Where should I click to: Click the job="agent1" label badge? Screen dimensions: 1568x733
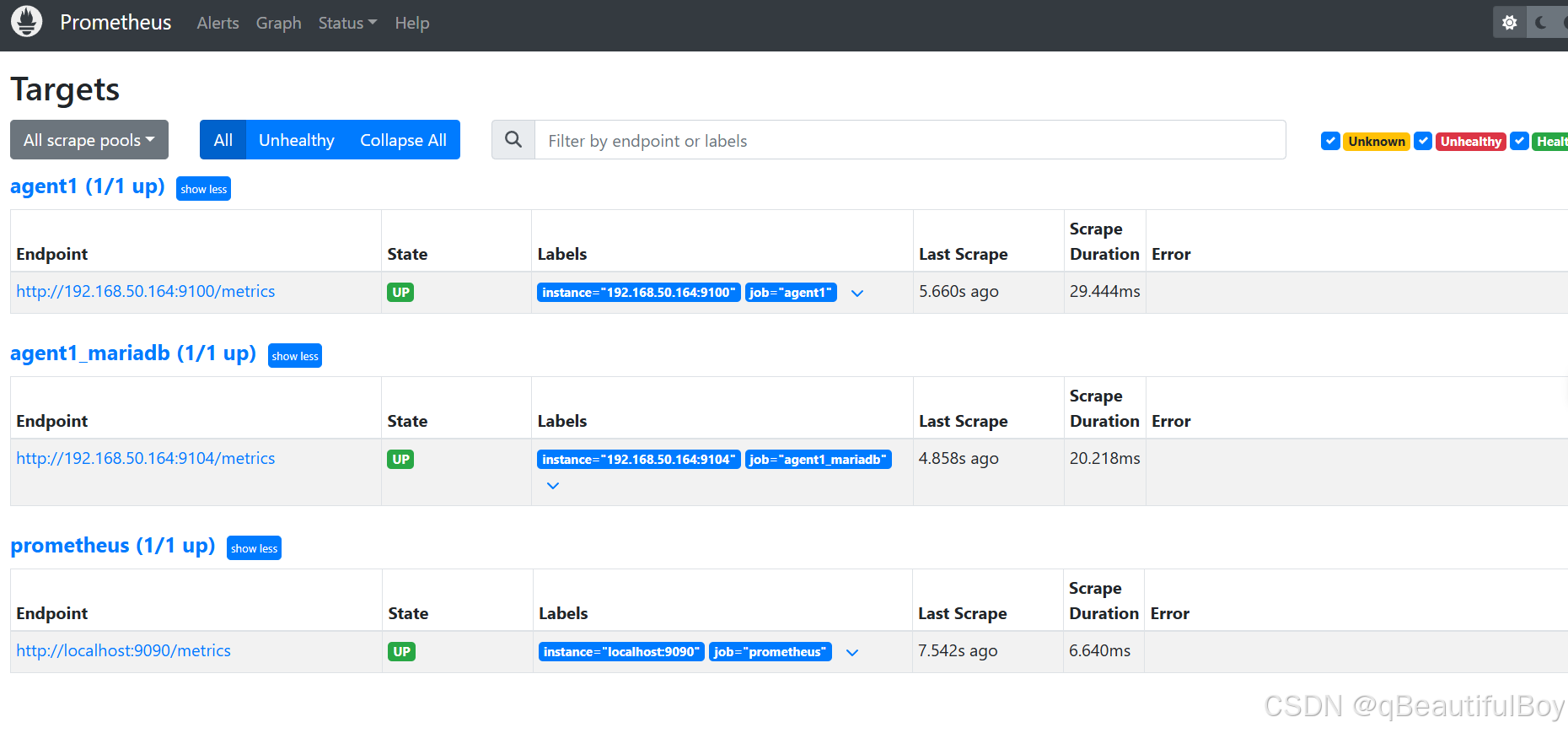(x=791, y=293)
